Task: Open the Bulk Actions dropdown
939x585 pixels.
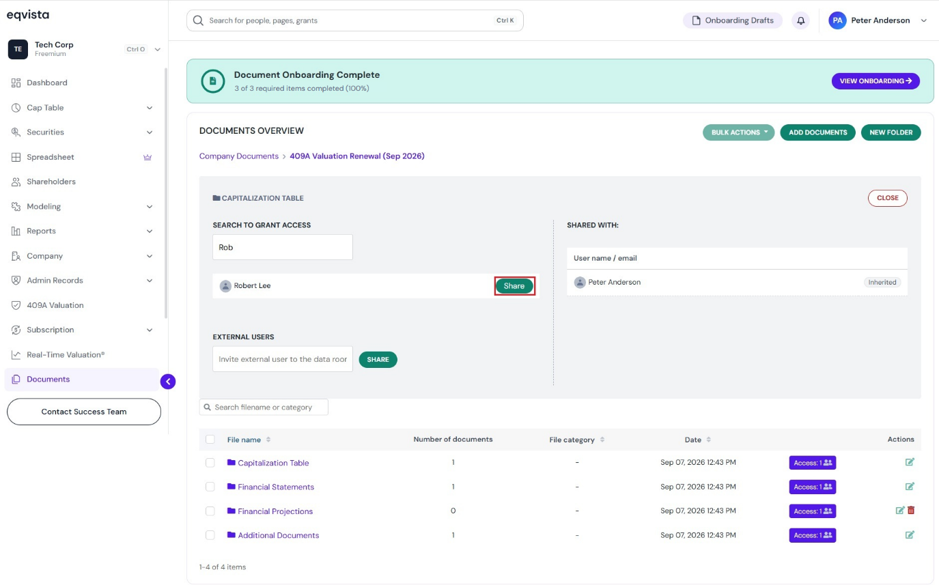Action: coord(738,132)
